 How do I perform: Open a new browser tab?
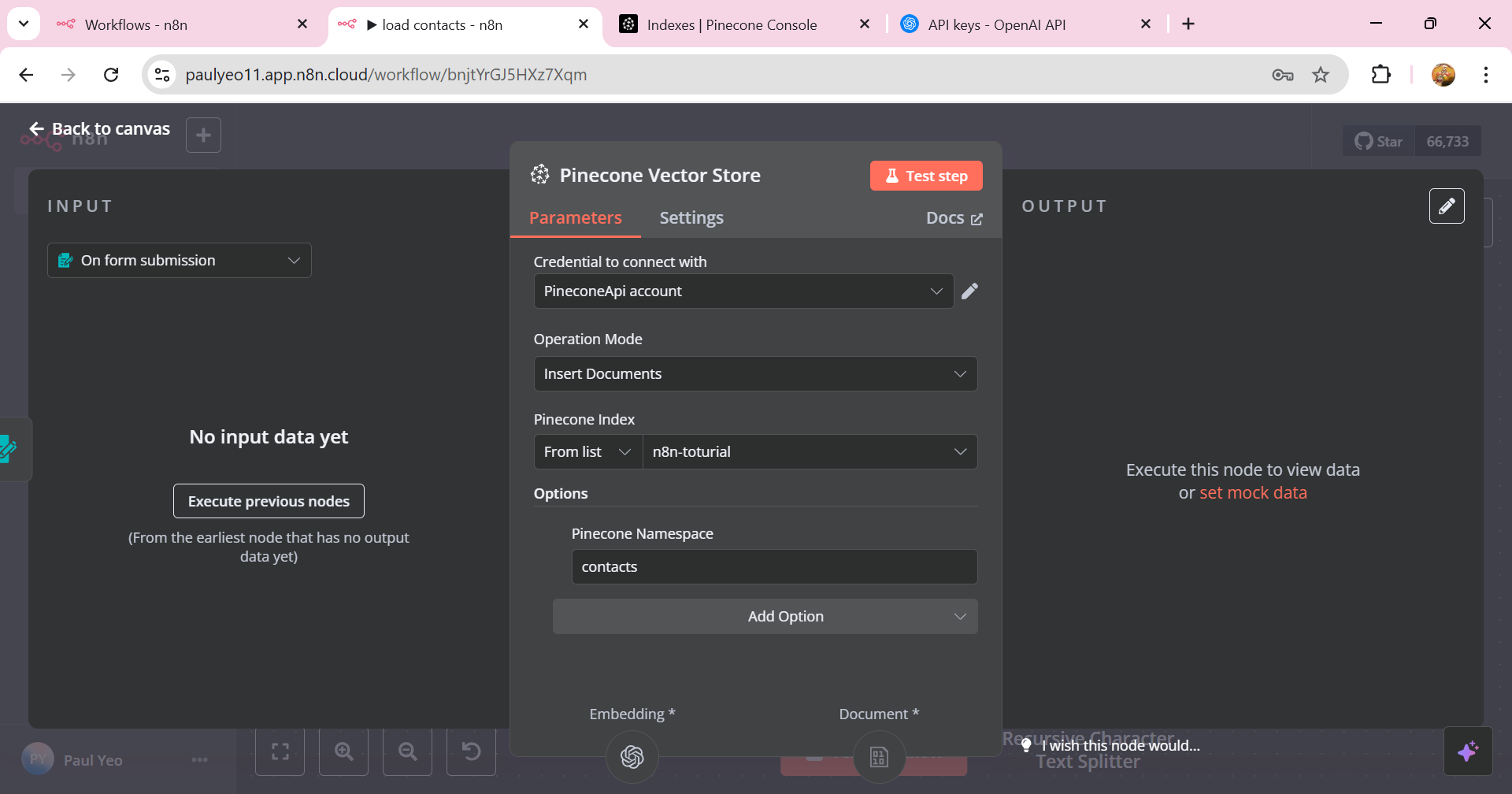1188,24
